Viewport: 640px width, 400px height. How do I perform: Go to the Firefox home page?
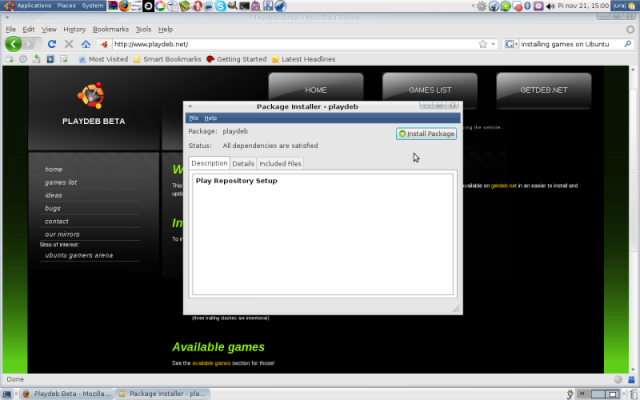[86, 44]
